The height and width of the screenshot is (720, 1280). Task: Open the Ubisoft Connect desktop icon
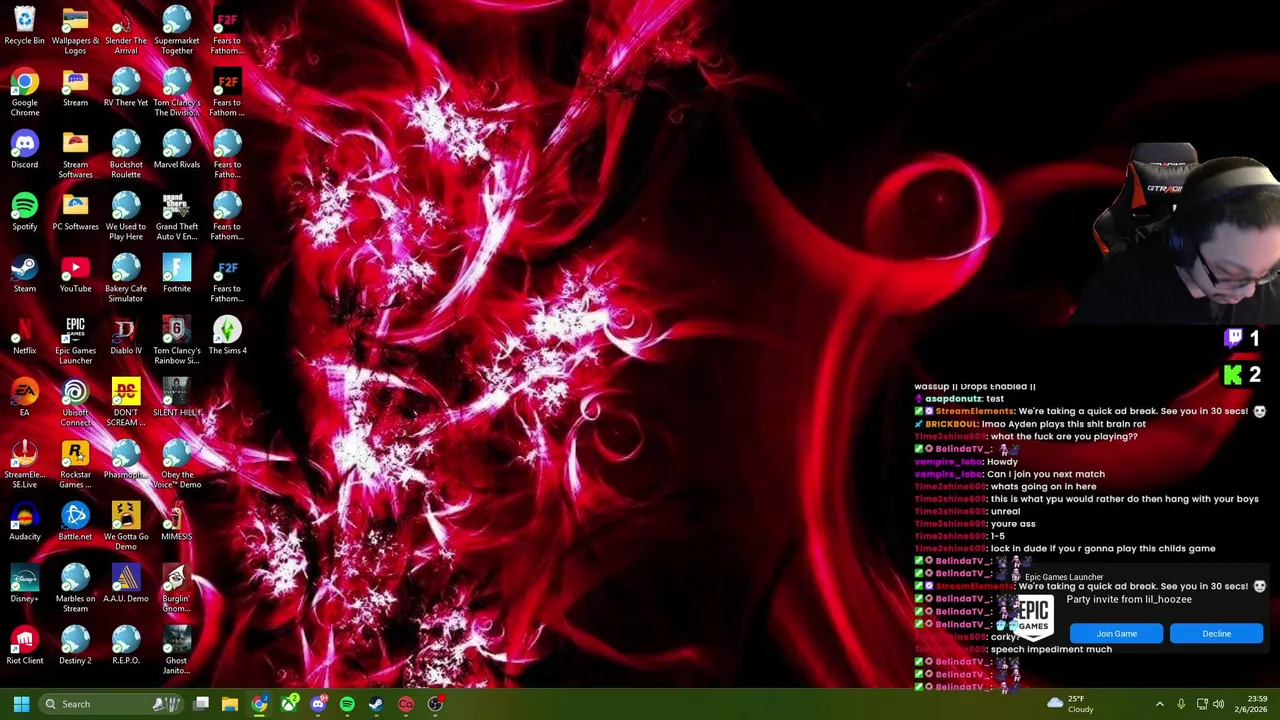click(x=75, y=403)
